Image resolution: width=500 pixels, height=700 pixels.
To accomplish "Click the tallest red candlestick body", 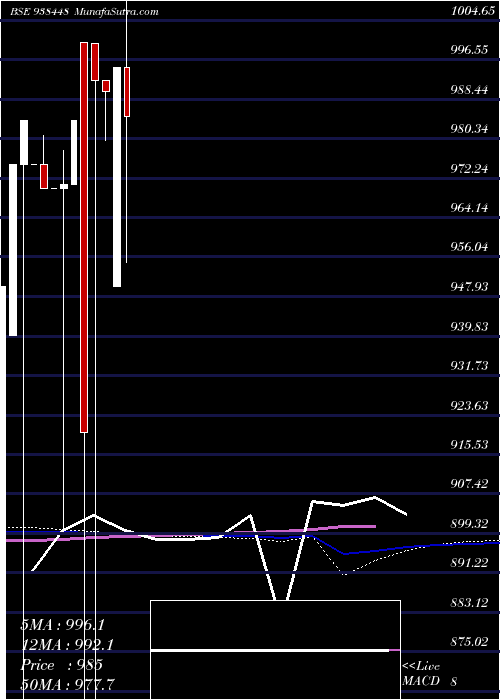I will [84, 238].
